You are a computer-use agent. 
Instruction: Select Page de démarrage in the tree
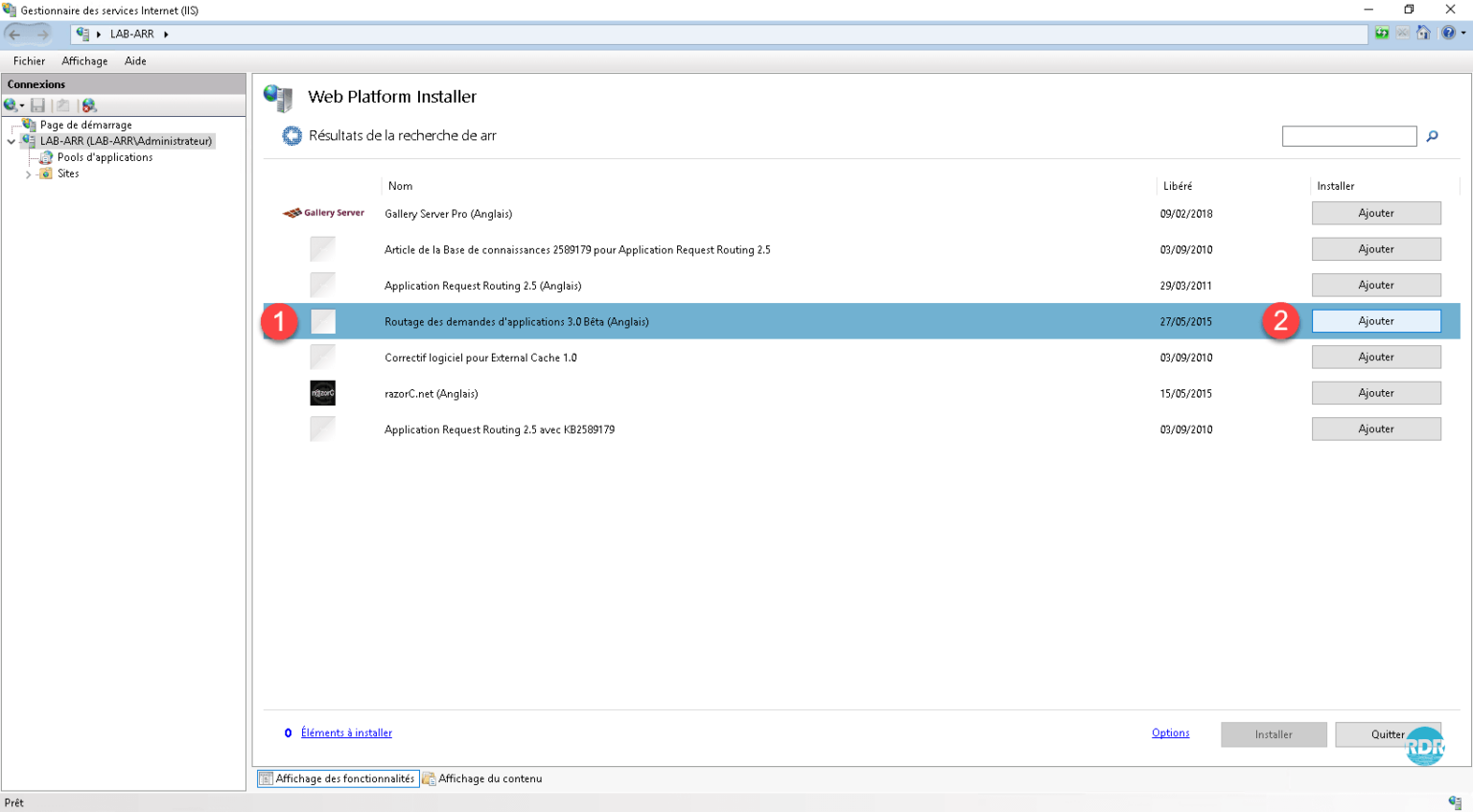[86, 125]
